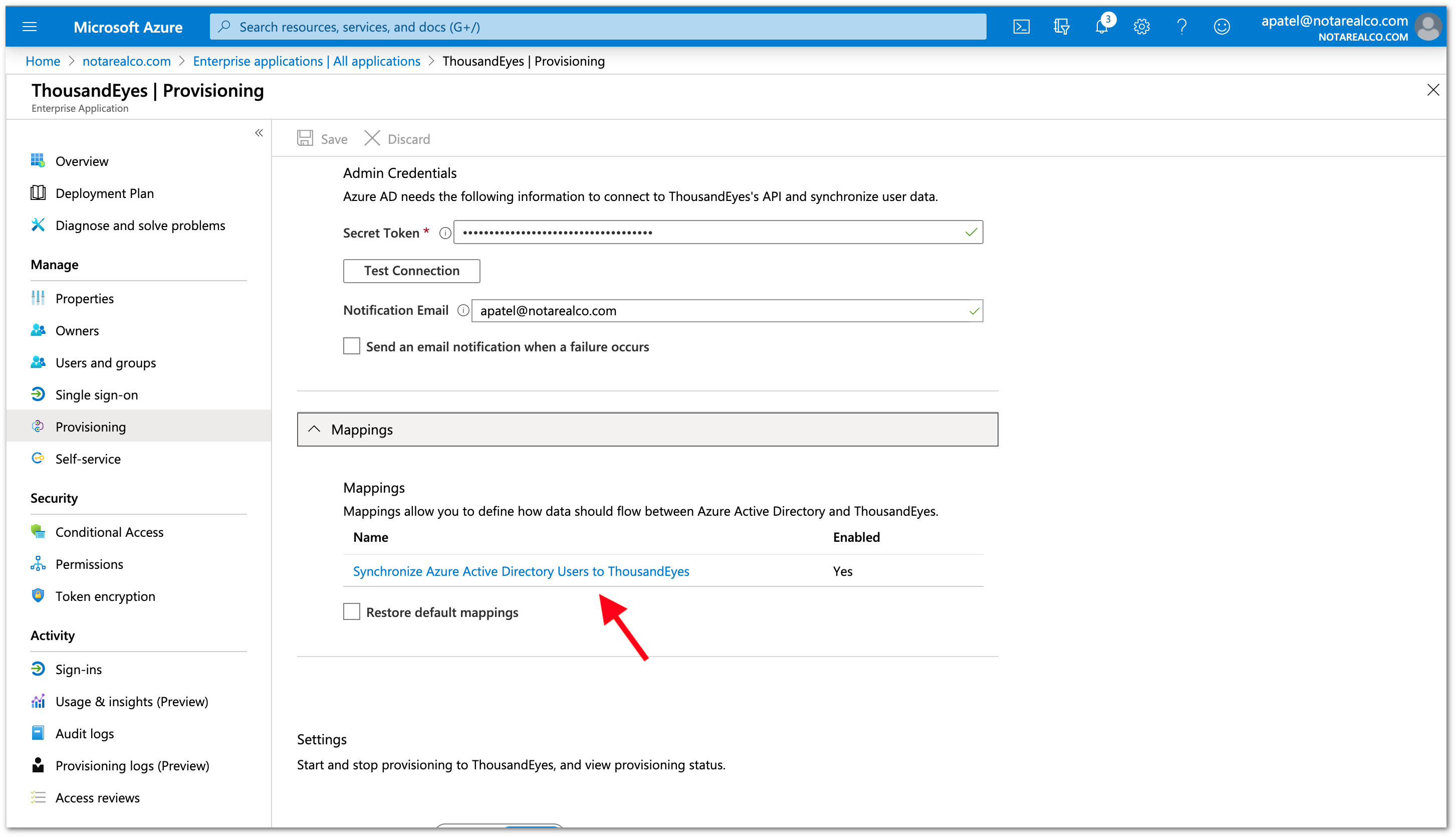Click the feedback smiley icon
The width and height of the screenshot is (1456, 837).
click(1222, 27)
